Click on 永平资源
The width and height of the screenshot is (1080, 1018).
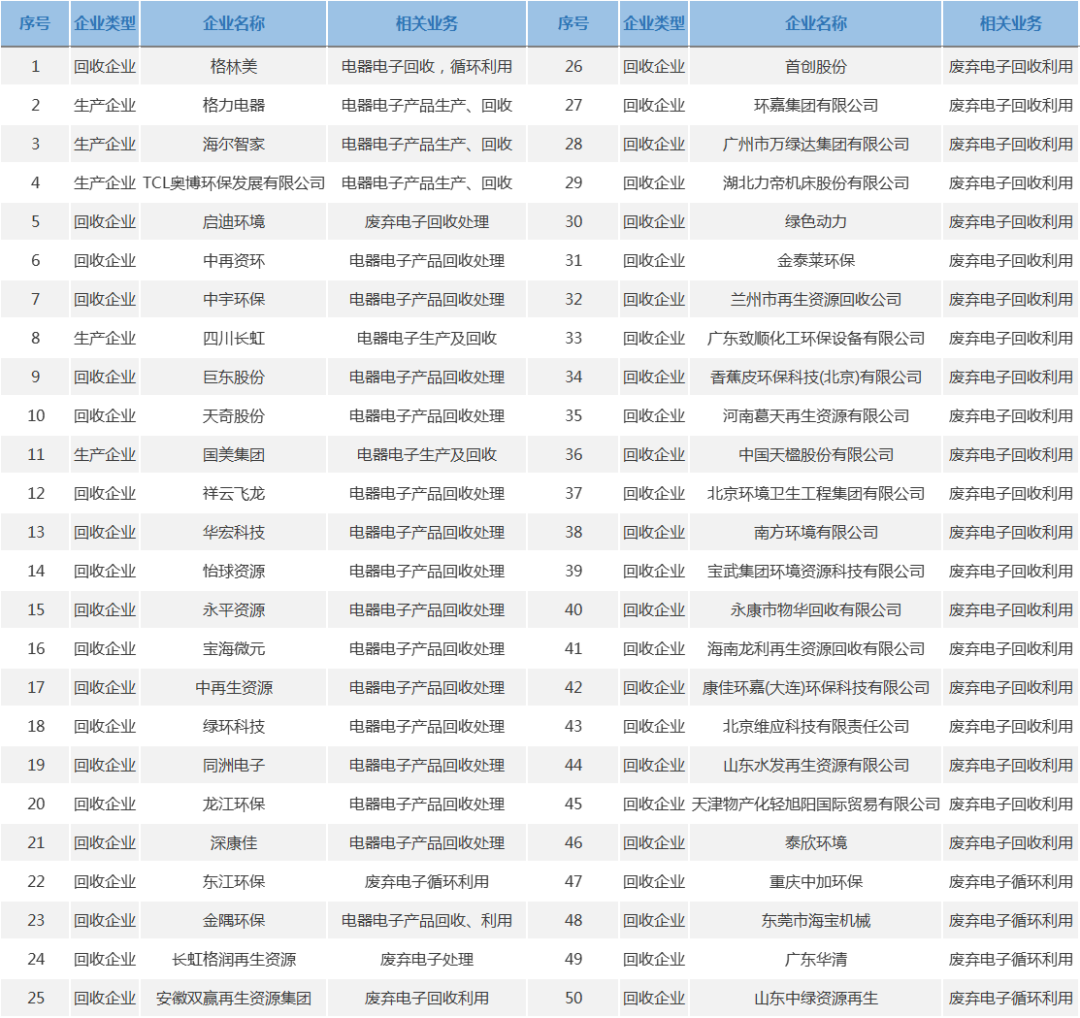233,610
